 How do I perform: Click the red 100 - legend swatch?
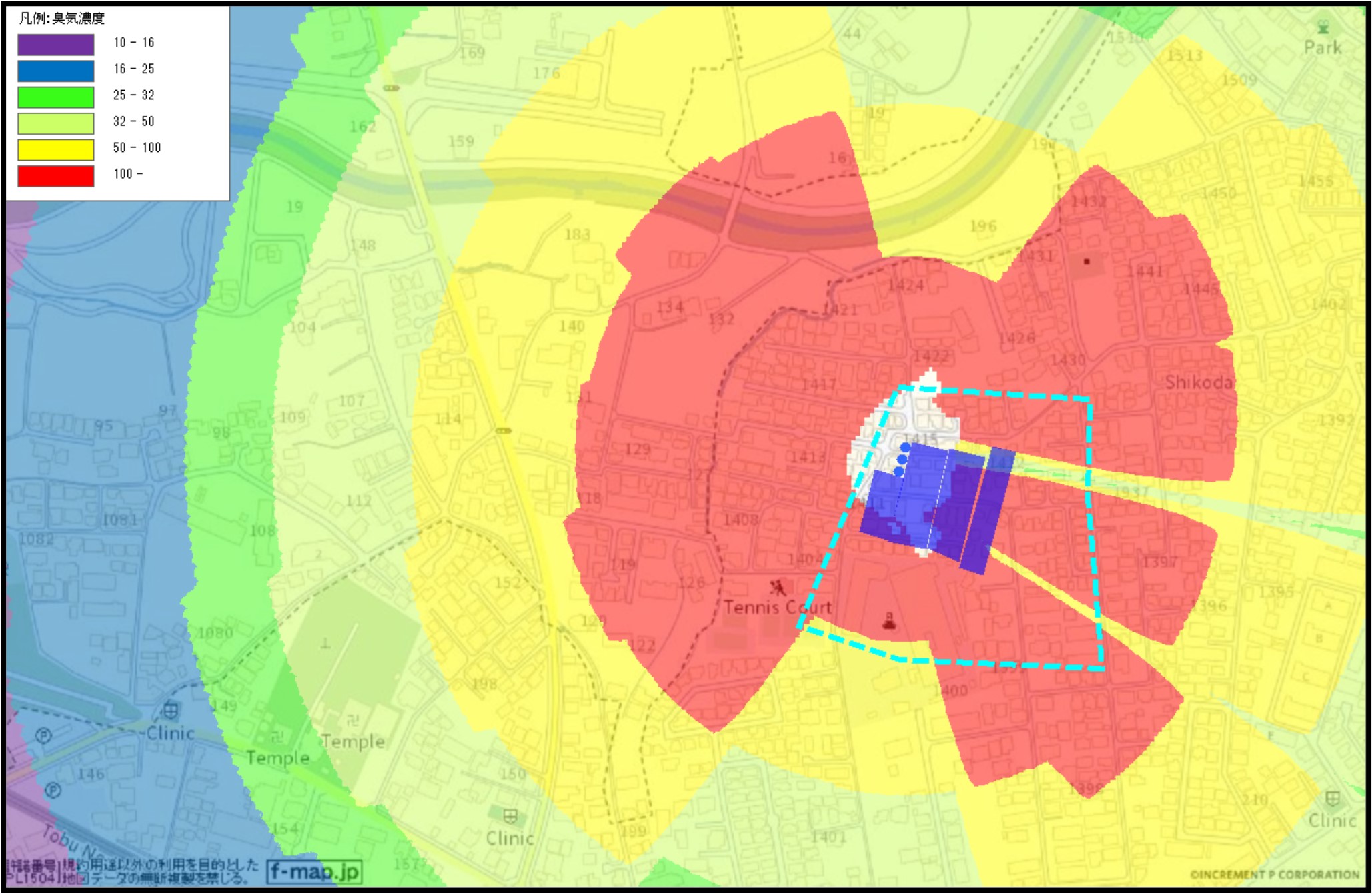coord(56,176)
